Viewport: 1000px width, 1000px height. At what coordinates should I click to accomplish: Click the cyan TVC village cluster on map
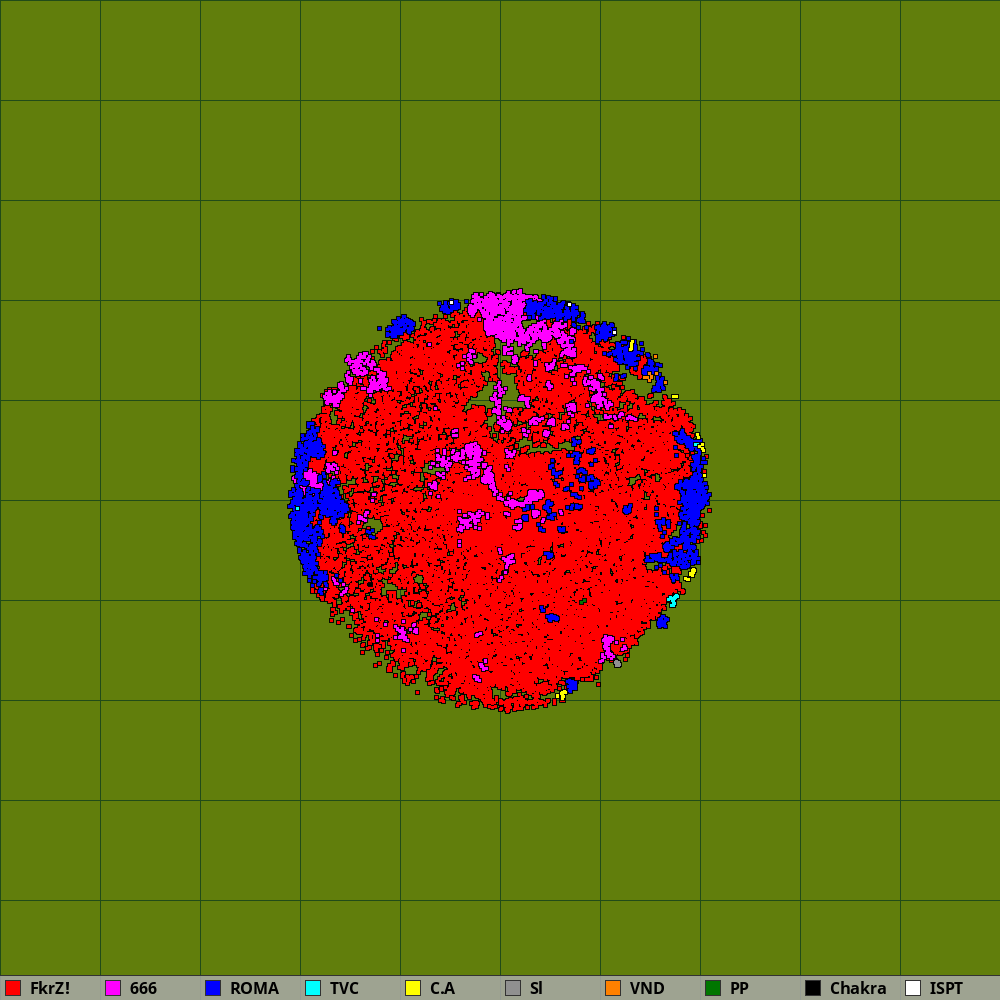click(x=673, y=600)
